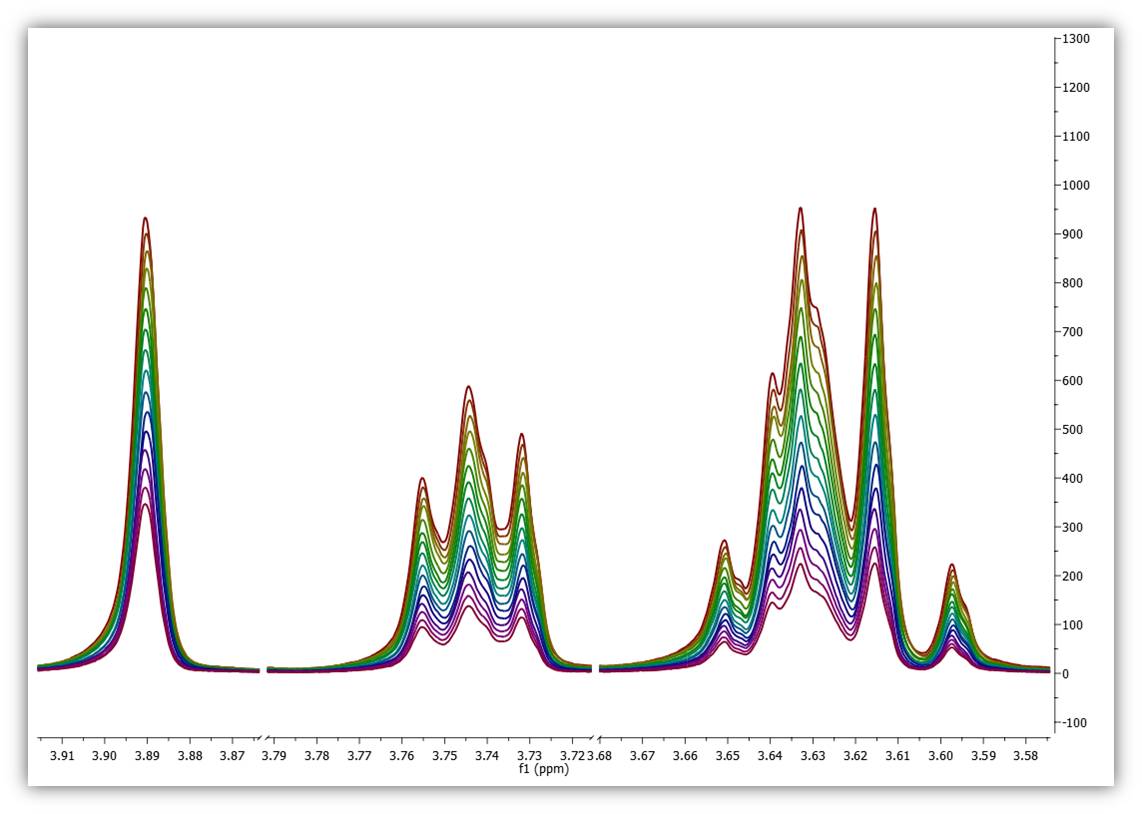The width and height of the screenshot is (1142, 814).
Task: Click the 3.91 ppm tick label
Action: [x=63, y=756]
